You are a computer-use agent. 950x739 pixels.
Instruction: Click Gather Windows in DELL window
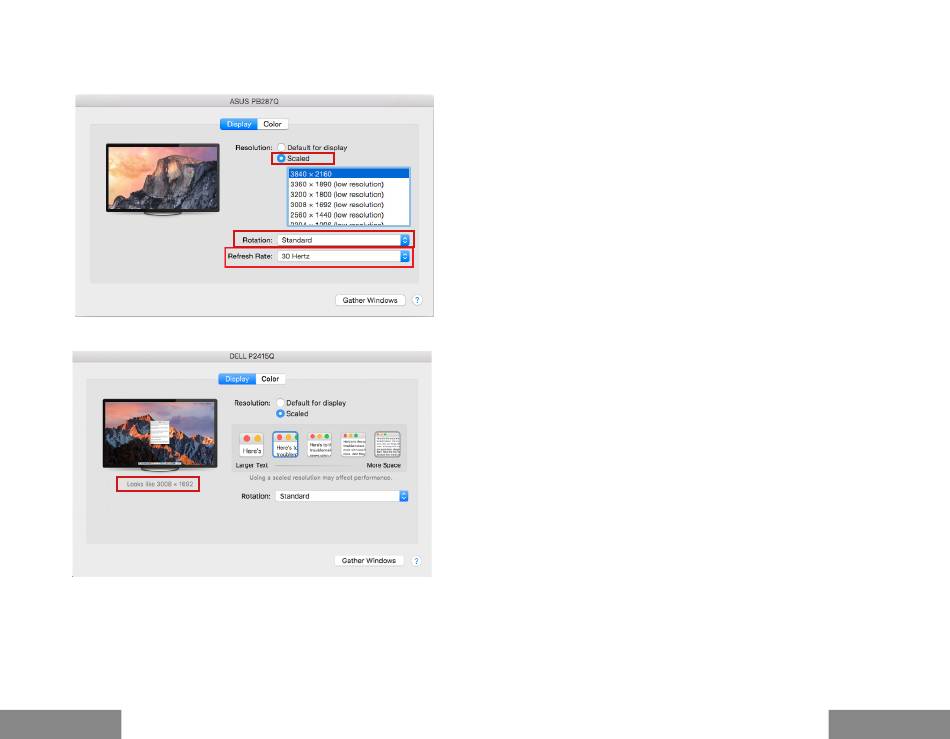[x=368, y=561]
